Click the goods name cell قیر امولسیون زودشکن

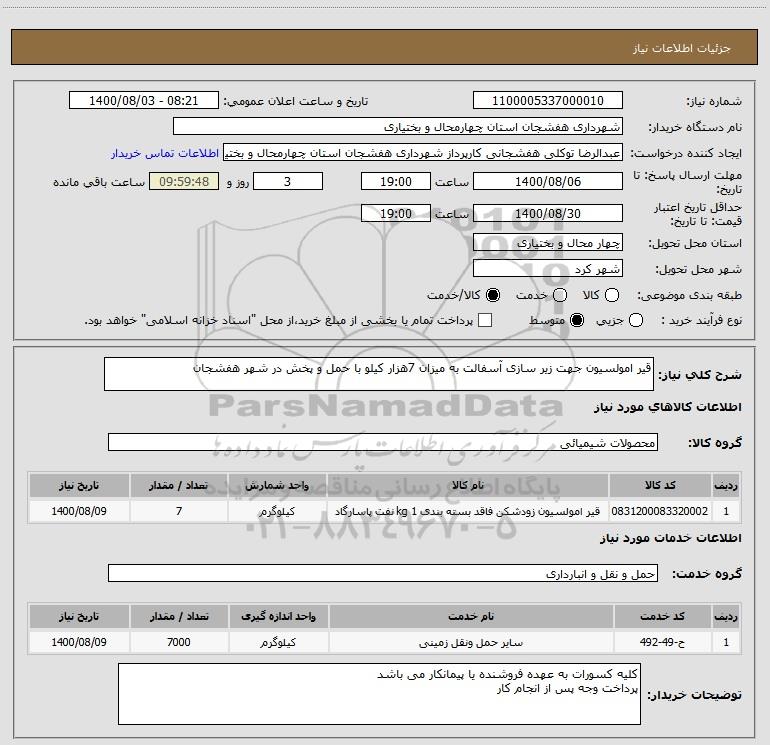click(468, 511)
